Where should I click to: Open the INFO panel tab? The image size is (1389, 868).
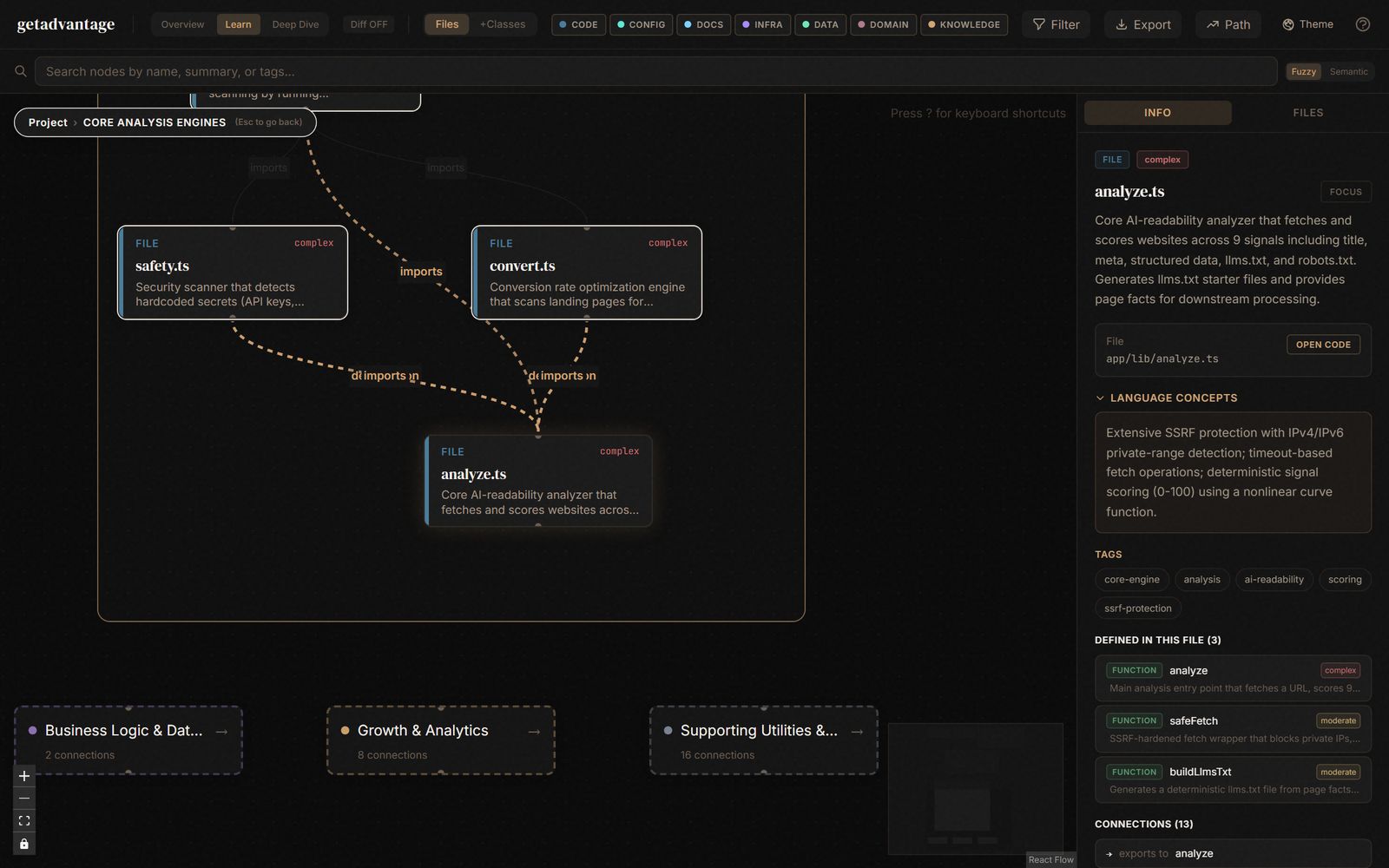(1157, 113)
